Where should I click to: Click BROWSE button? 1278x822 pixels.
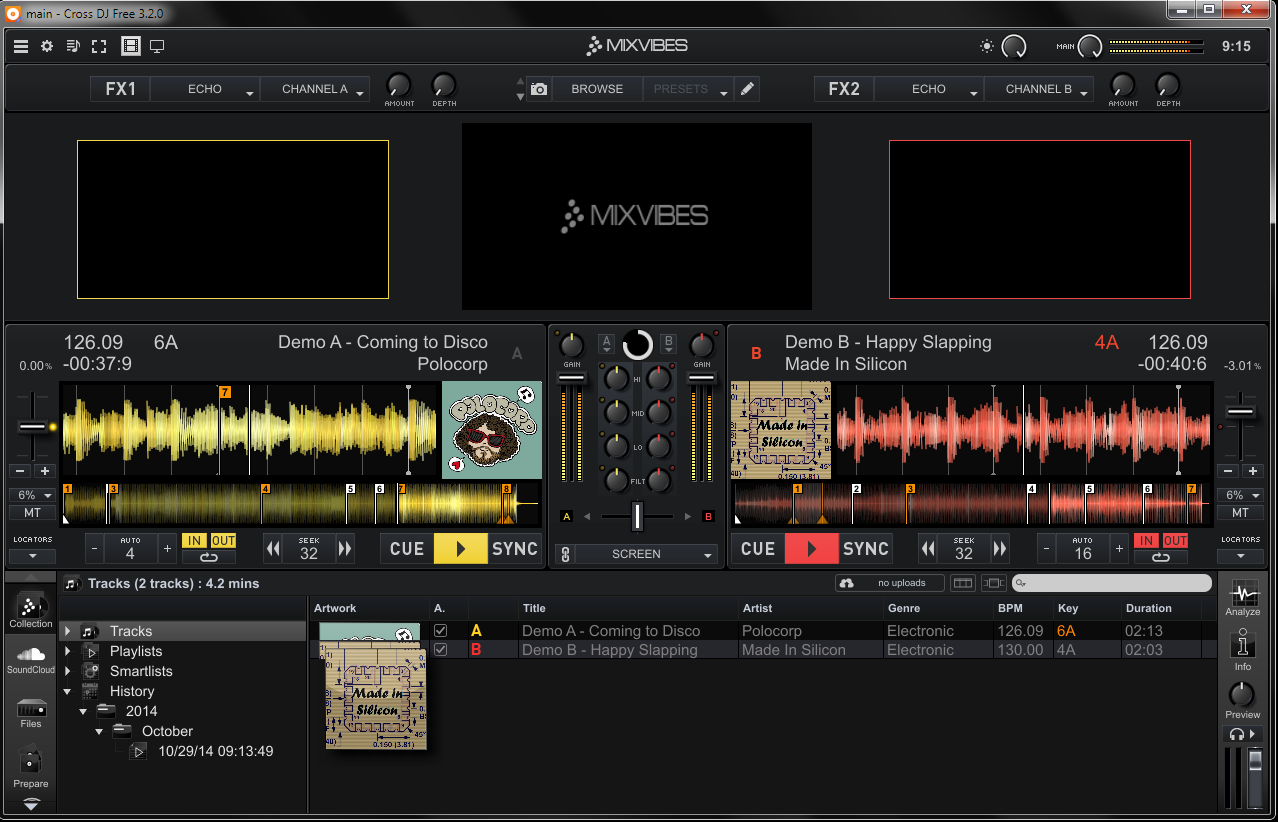coord(597,89)
